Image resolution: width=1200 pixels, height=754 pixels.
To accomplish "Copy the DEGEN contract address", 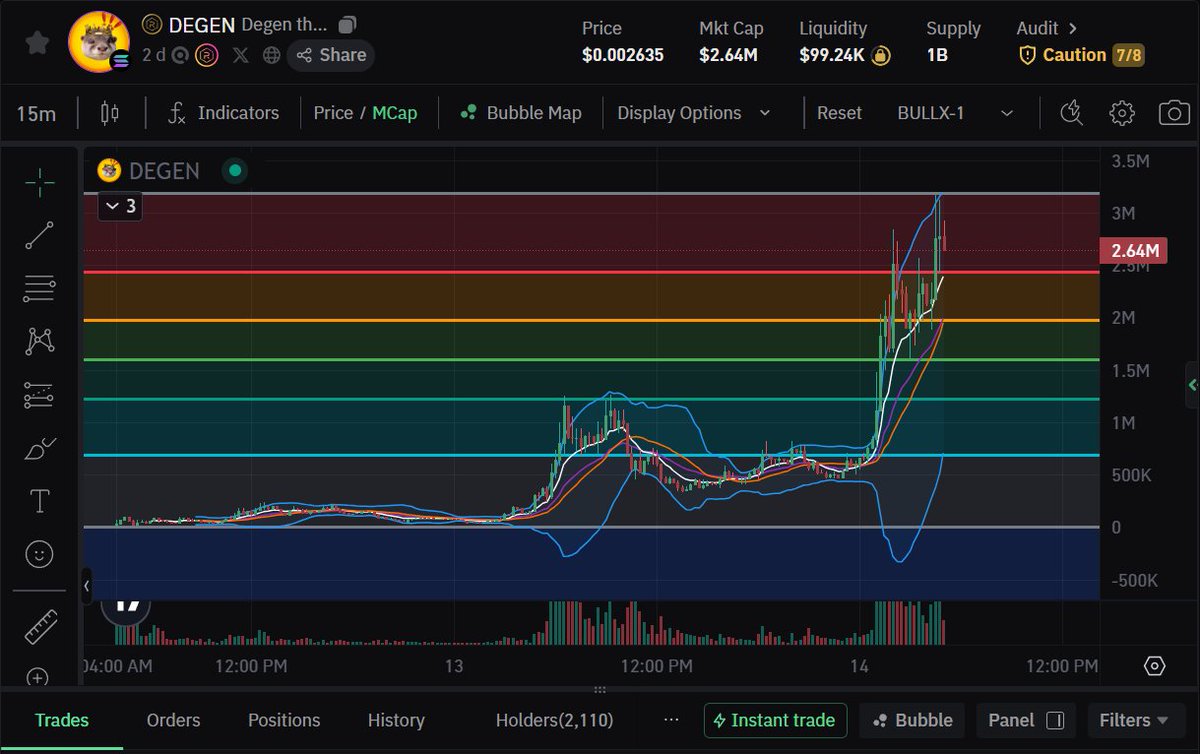I will click(x=347, y=24).
